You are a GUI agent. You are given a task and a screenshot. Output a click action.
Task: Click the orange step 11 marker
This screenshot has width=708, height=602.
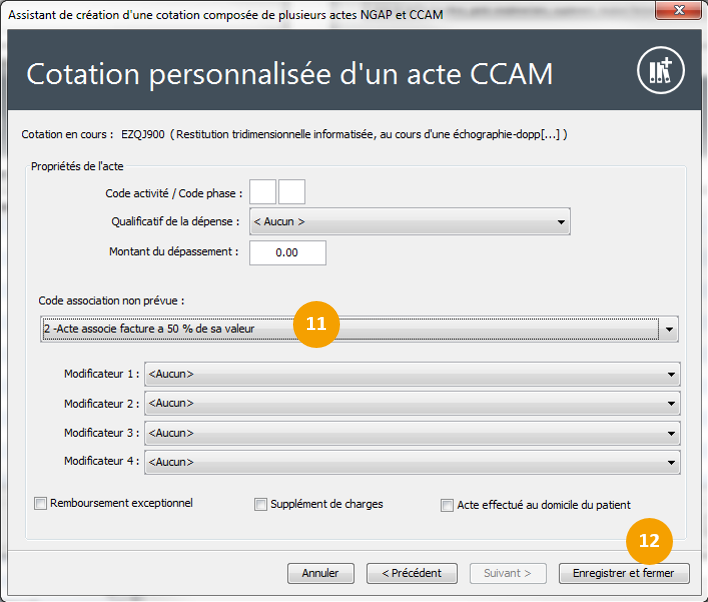click(x=316, y=324)
